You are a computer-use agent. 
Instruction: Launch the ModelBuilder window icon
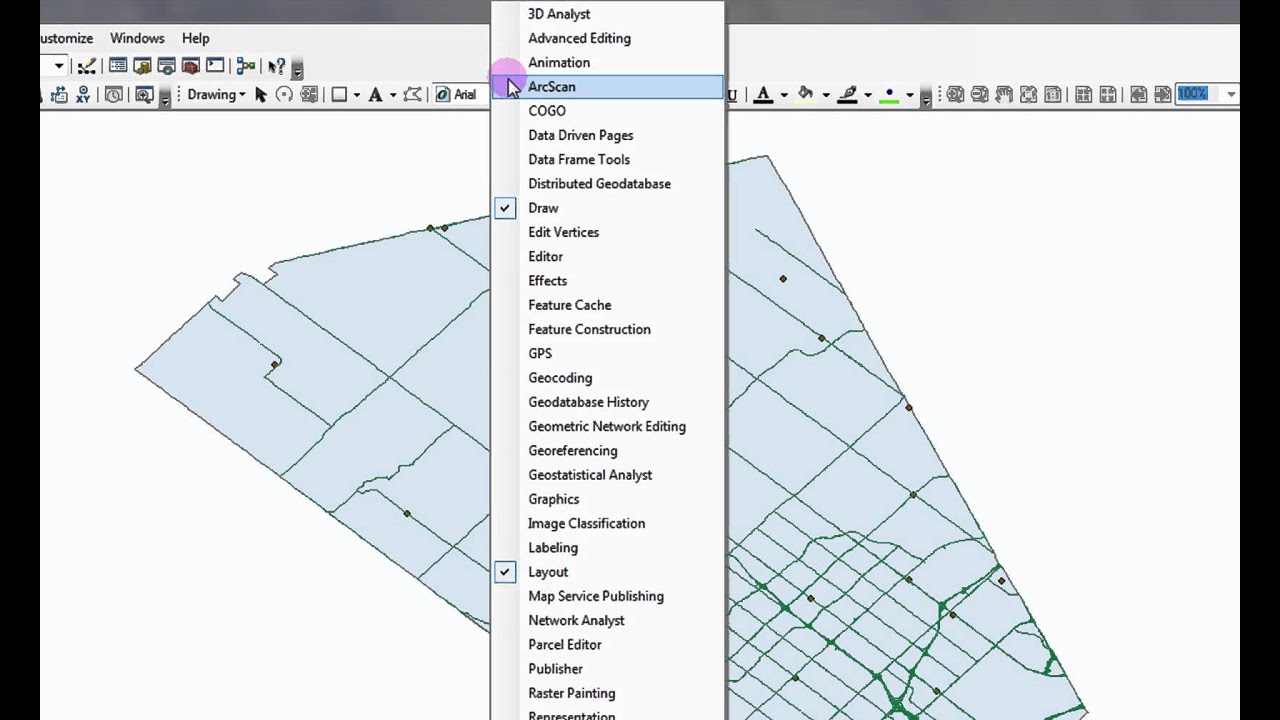click(x=246, y=66)
